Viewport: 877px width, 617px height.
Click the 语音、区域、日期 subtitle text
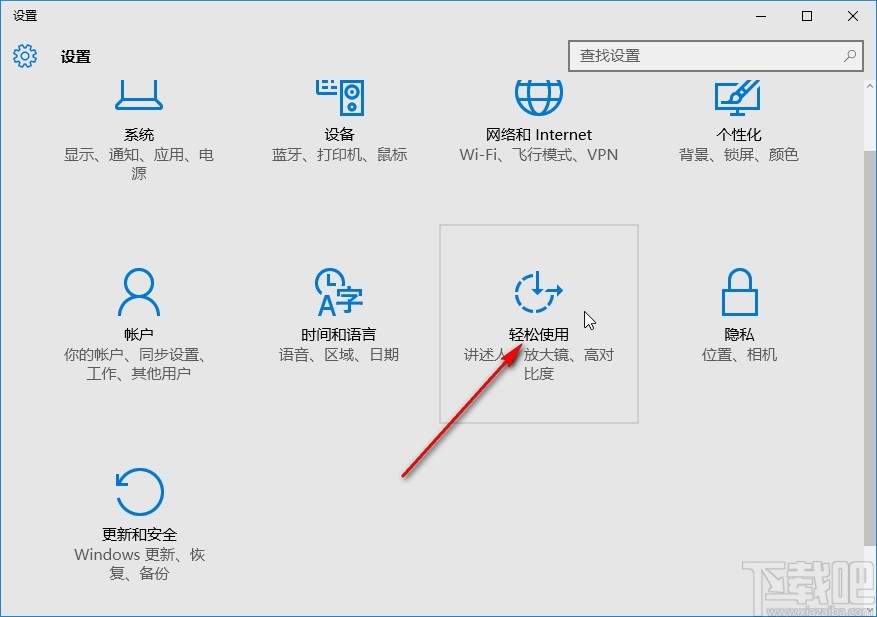coord(338,354)
